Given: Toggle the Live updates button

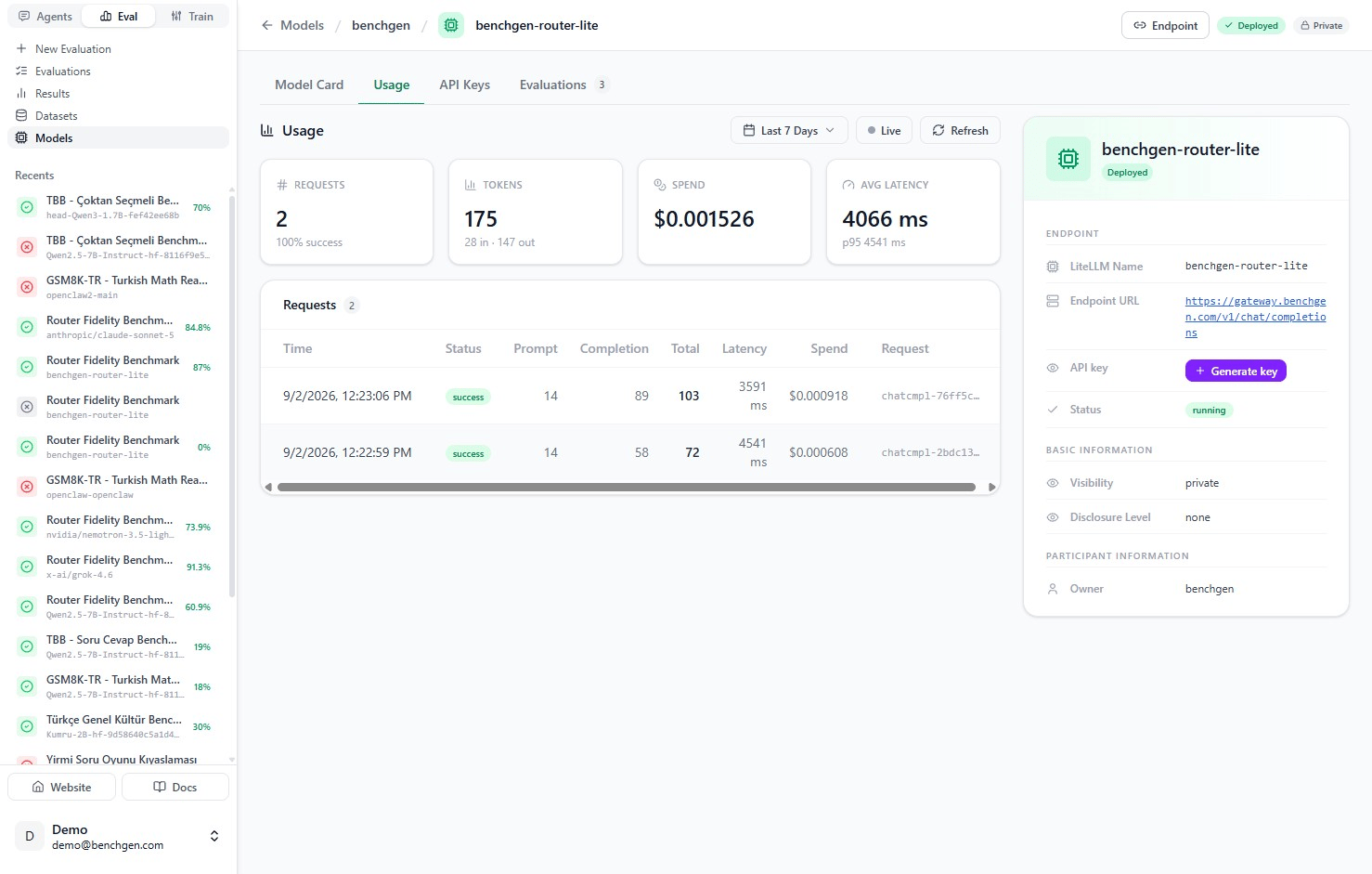Looking at the screenshot, I should coord(884,131).
